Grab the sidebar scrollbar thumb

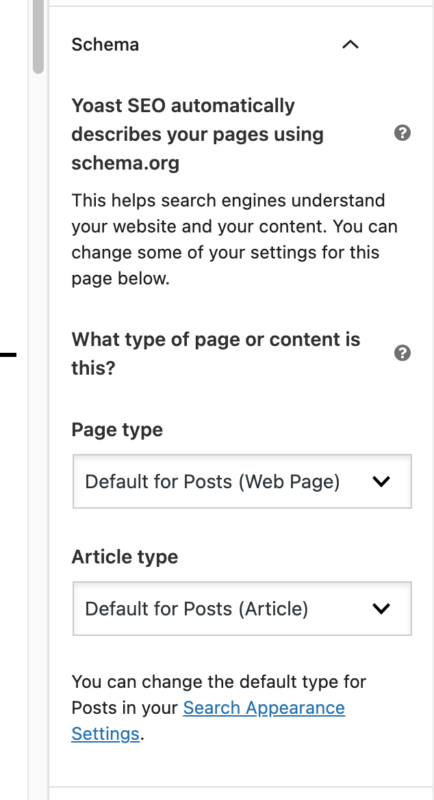coord(38,36)
